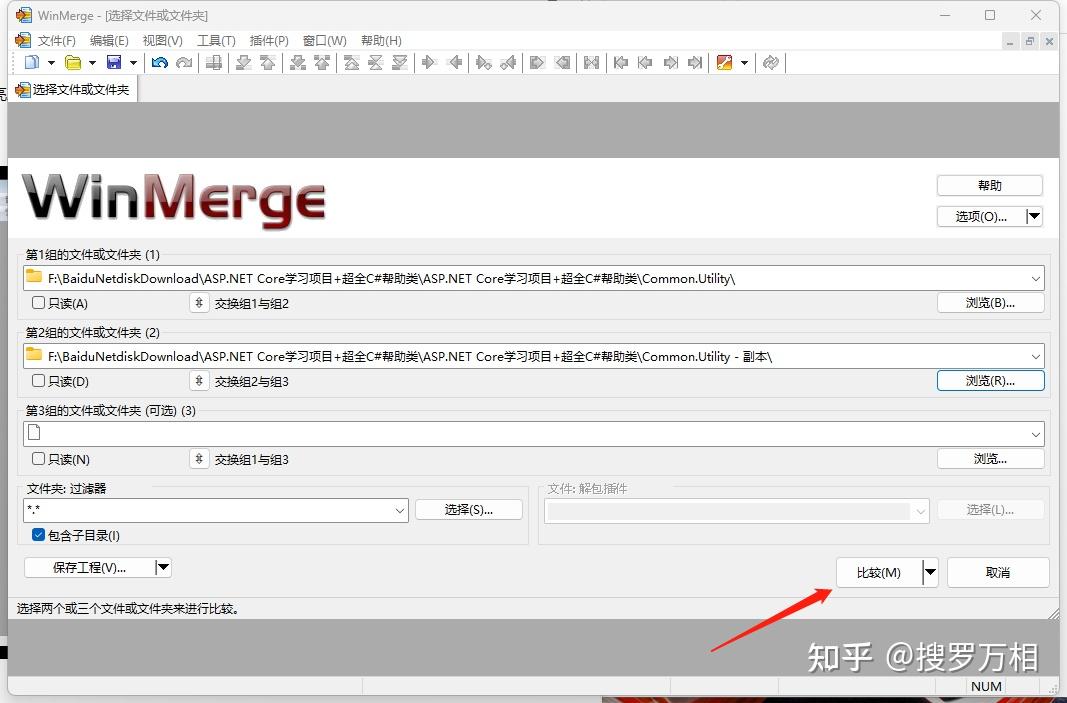This screenshot has height=703, width=1067.
Task: Click the Redo icon in the toolbar
Action: tap(184, 62)
